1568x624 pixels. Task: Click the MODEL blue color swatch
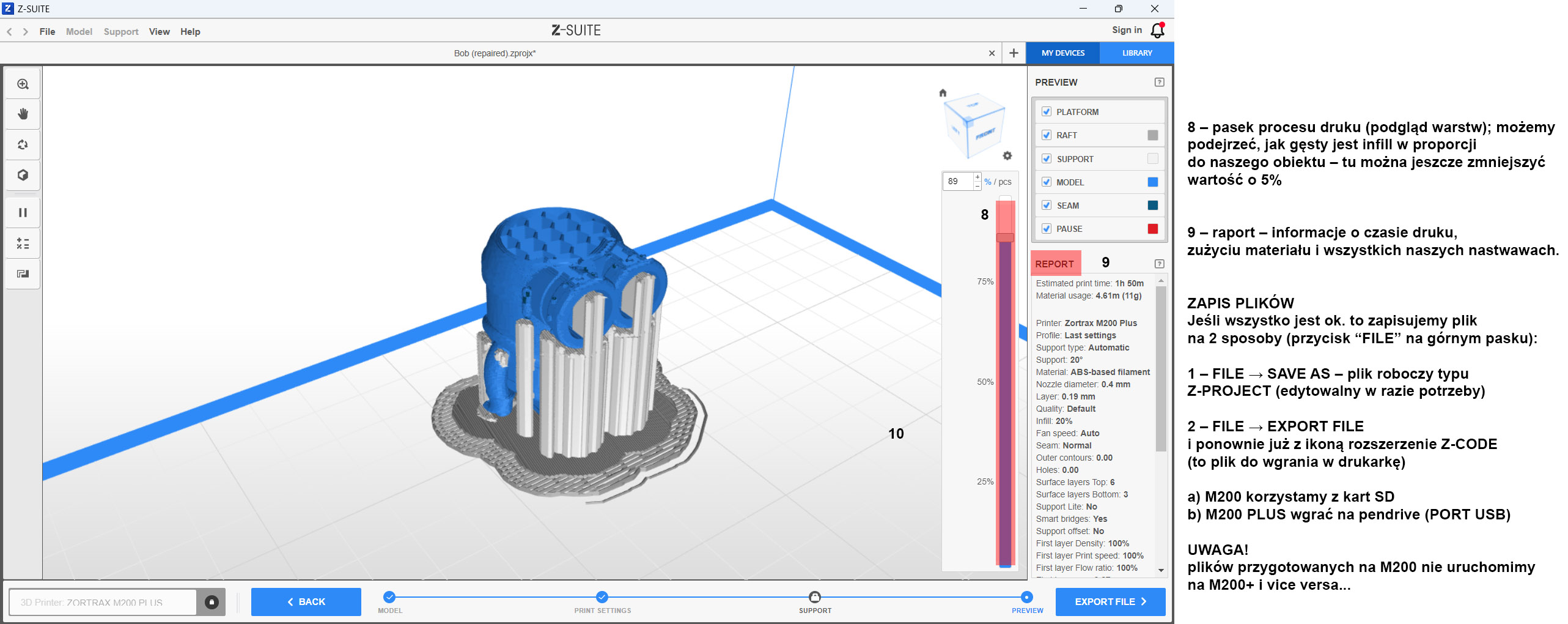coord(1153,182)
